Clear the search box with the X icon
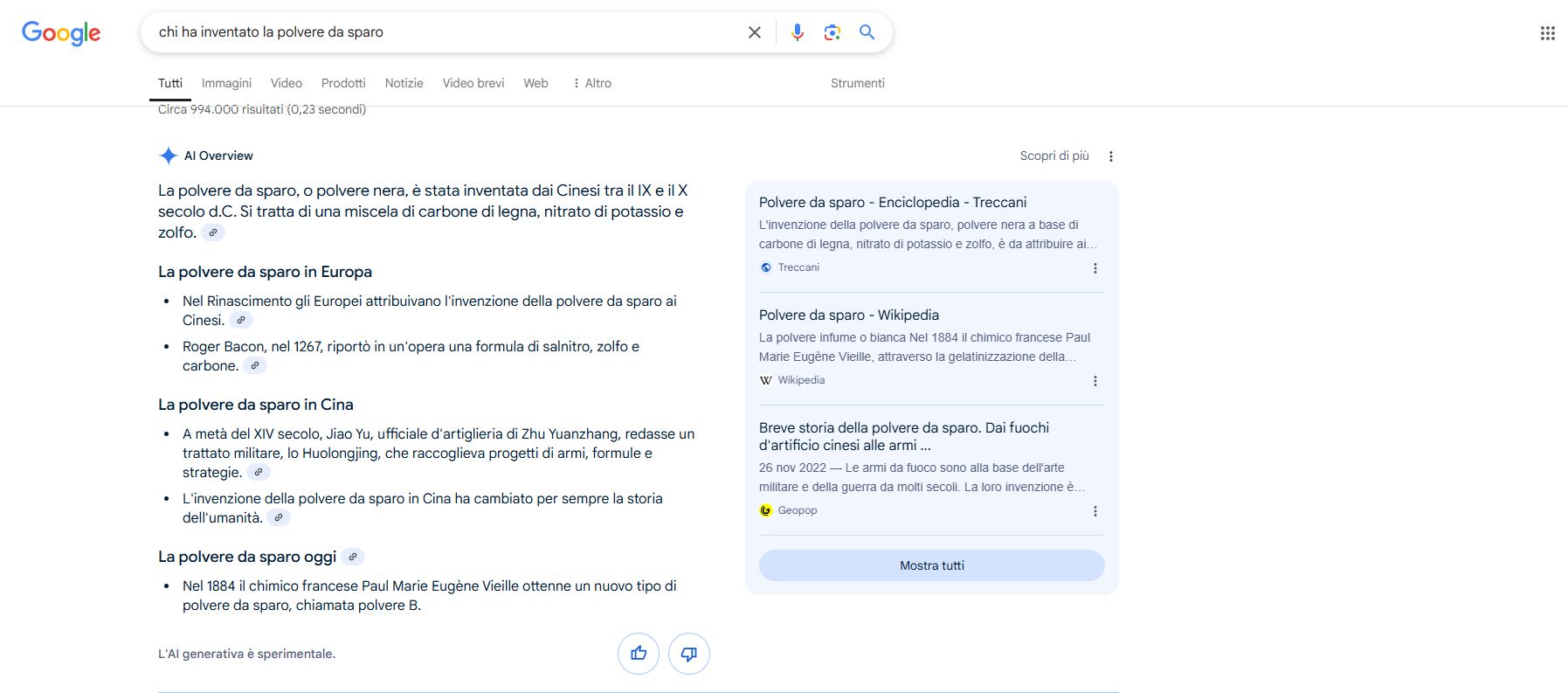 (755, 32)
